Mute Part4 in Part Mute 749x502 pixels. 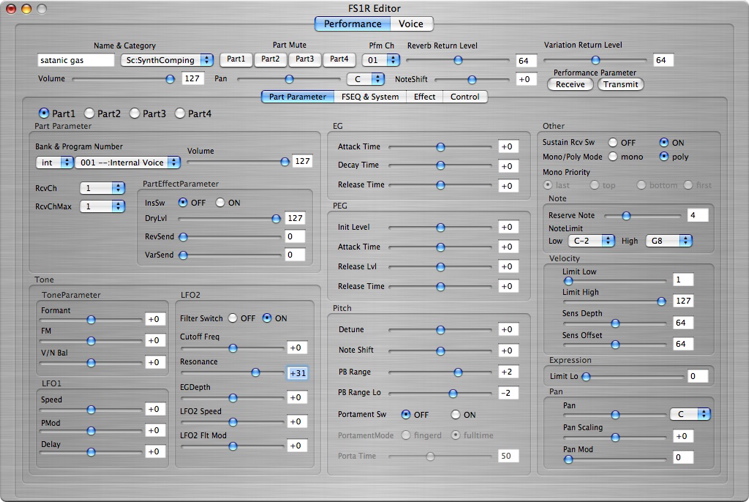click(x=339, y=59)
